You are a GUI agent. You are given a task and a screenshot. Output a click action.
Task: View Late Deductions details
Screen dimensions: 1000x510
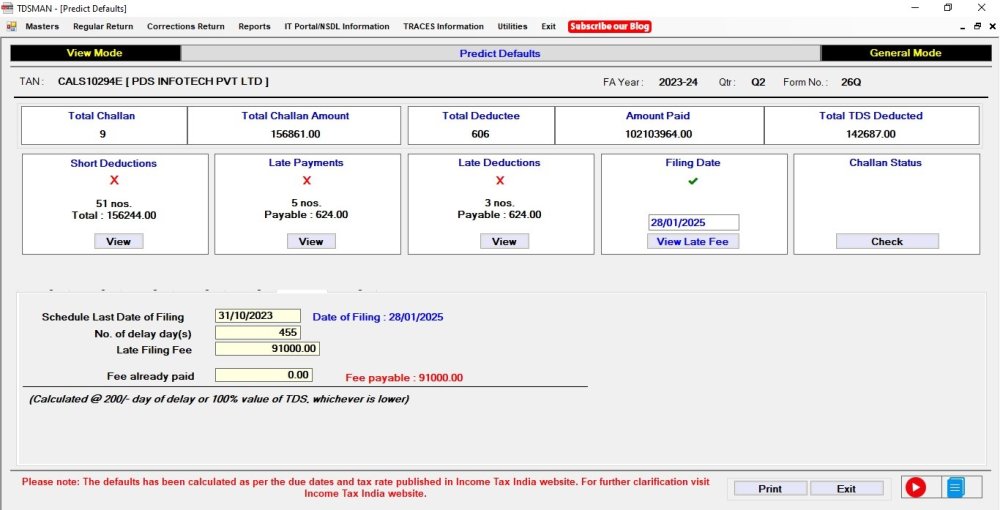click(504, 242)
